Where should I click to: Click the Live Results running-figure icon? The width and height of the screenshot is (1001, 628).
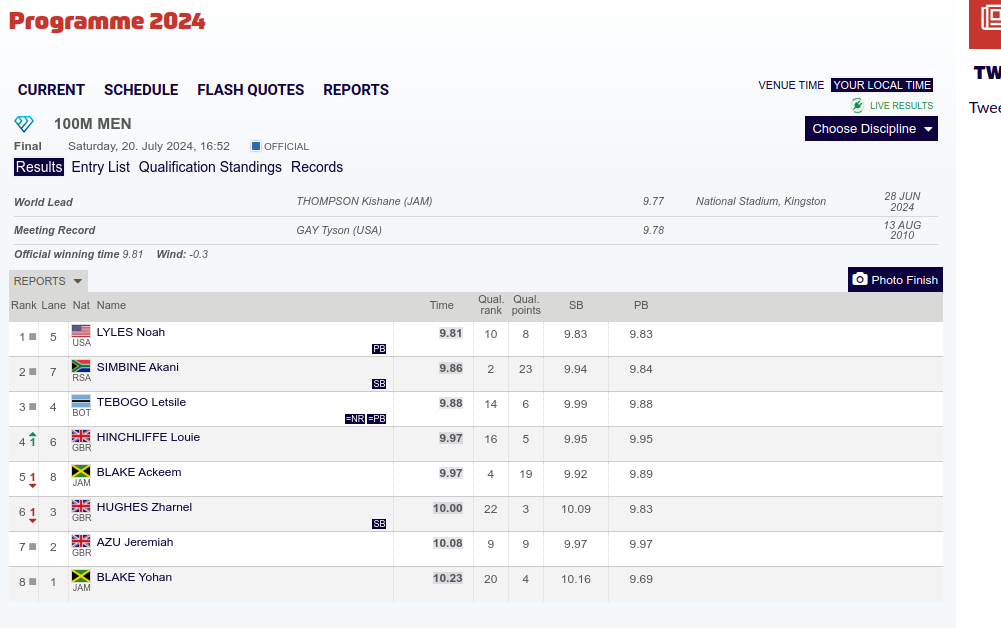coord(857,105)
